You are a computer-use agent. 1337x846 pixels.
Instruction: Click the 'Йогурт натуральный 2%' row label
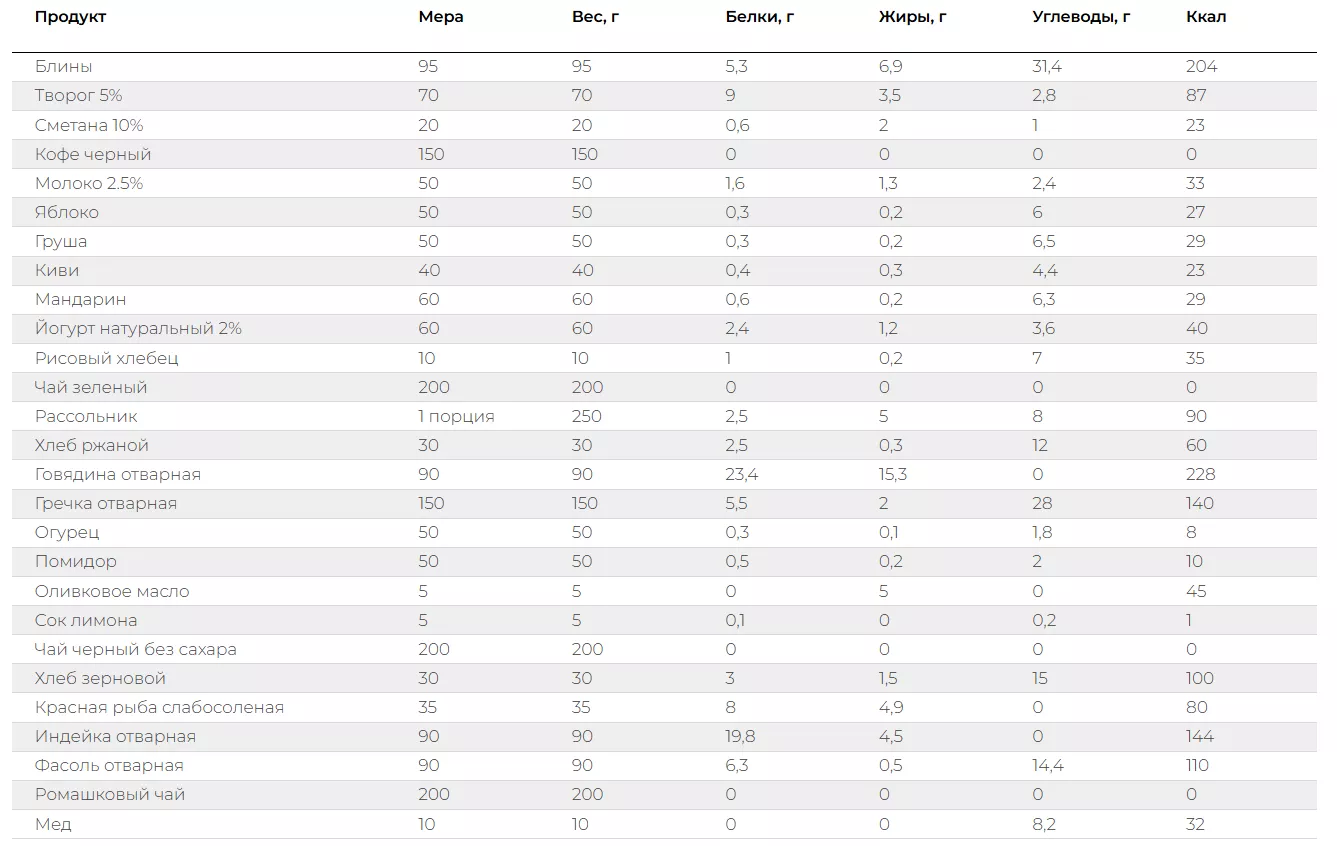tap(138, 328)
